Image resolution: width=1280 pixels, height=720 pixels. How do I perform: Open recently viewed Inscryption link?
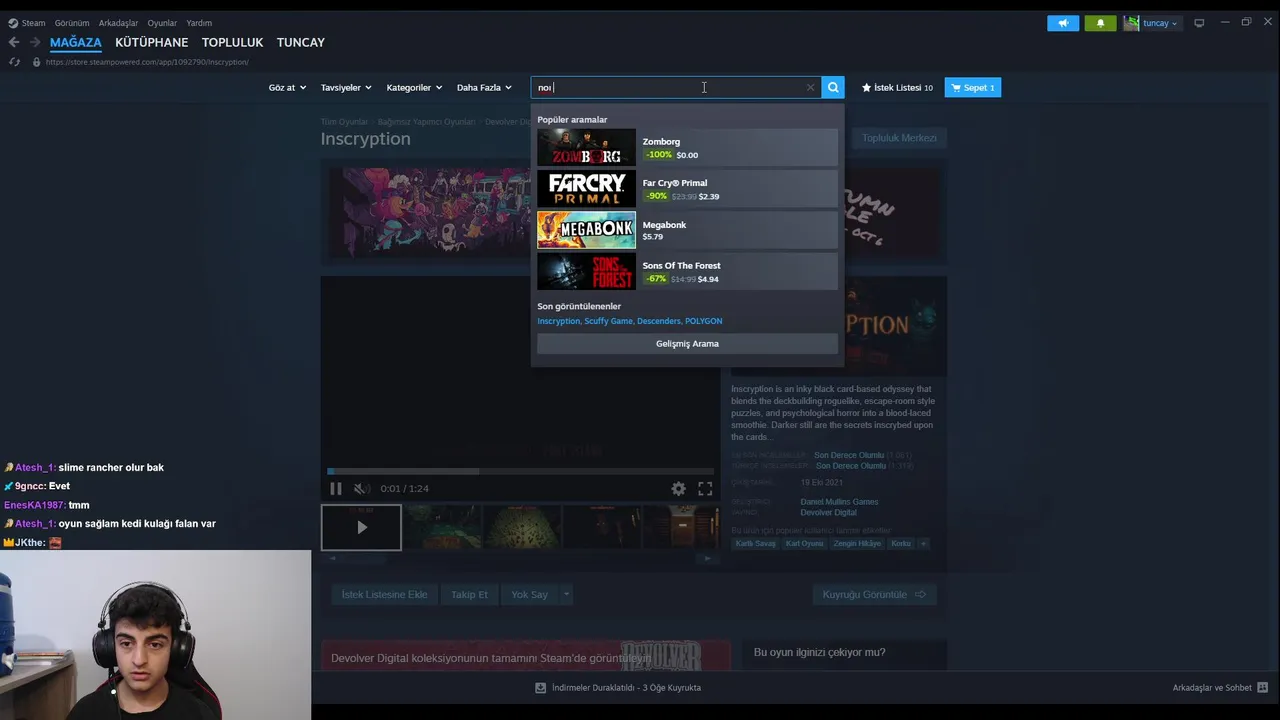point(558,321)
